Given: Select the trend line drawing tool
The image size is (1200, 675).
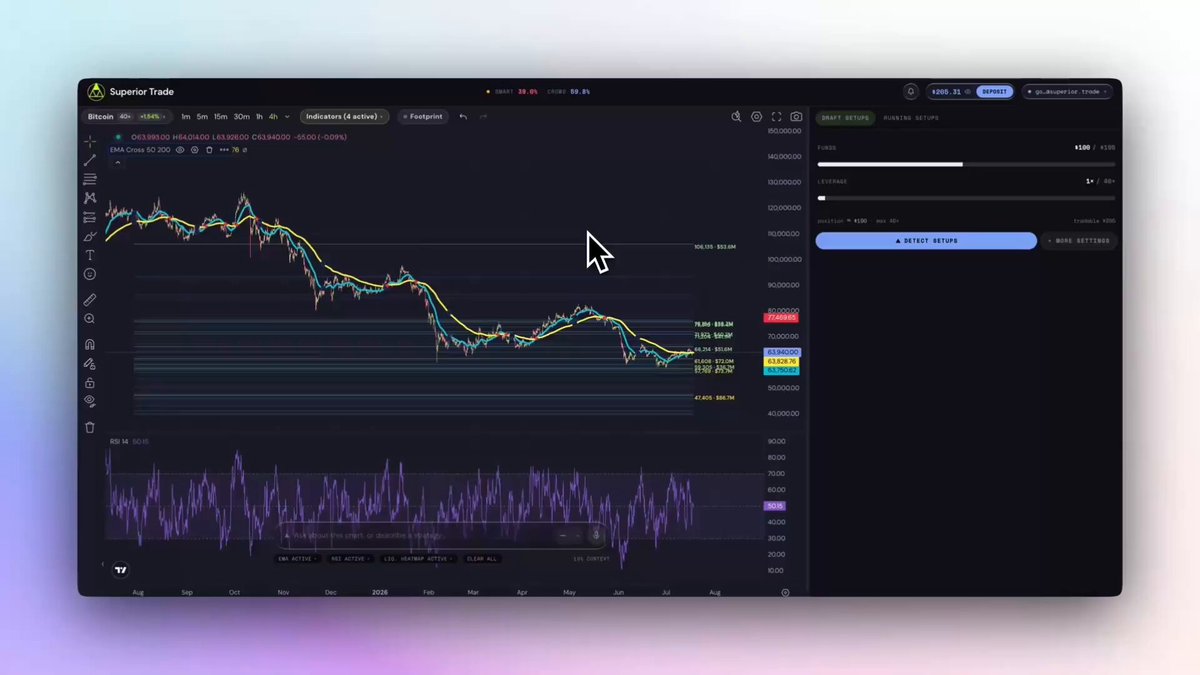Looking at the screenshot, I should (x=90, y=160).
